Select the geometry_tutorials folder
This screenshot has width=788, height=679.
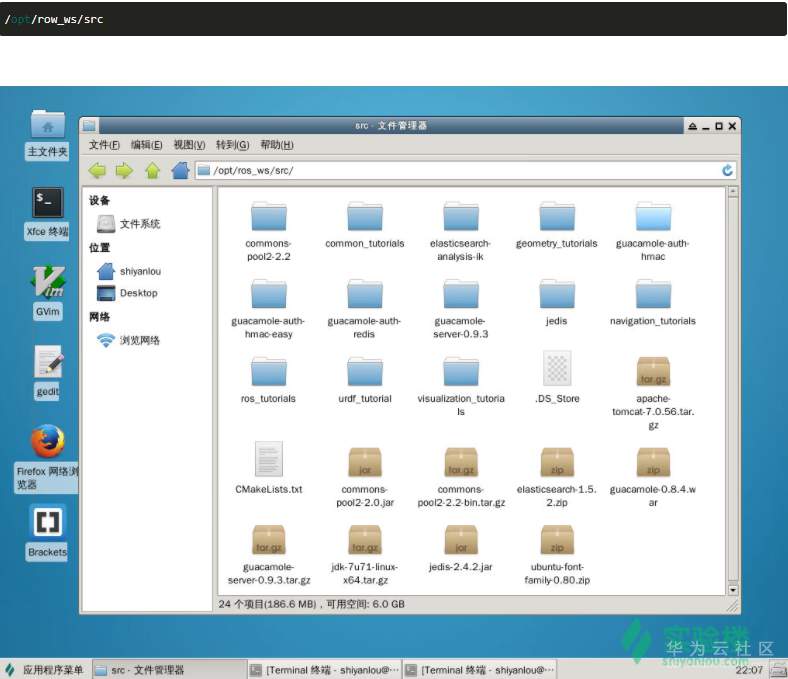pos(557,225)
